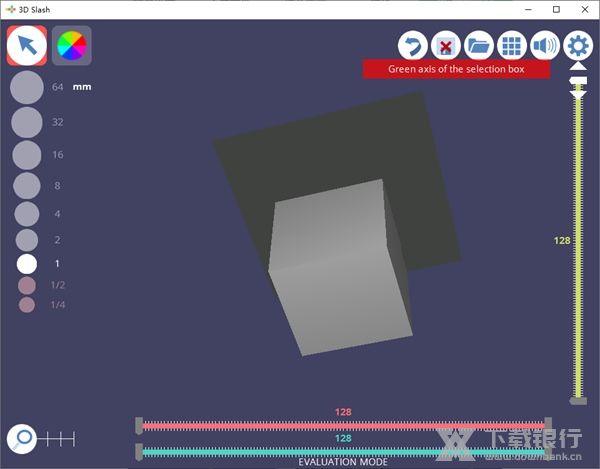Click the gray cube in viewport
The width and height of the screenshot is (600, 469).
click(341, 268)
